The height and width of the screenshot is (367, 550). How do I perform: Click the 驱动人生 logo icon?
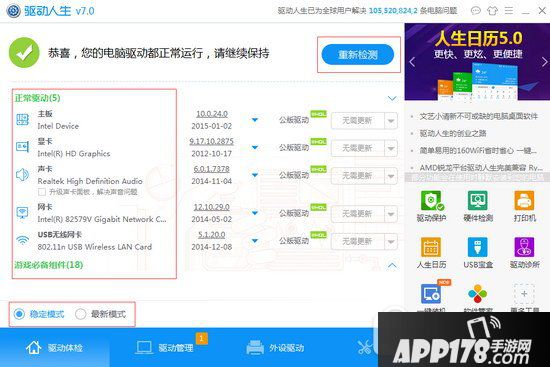point(13,11)
